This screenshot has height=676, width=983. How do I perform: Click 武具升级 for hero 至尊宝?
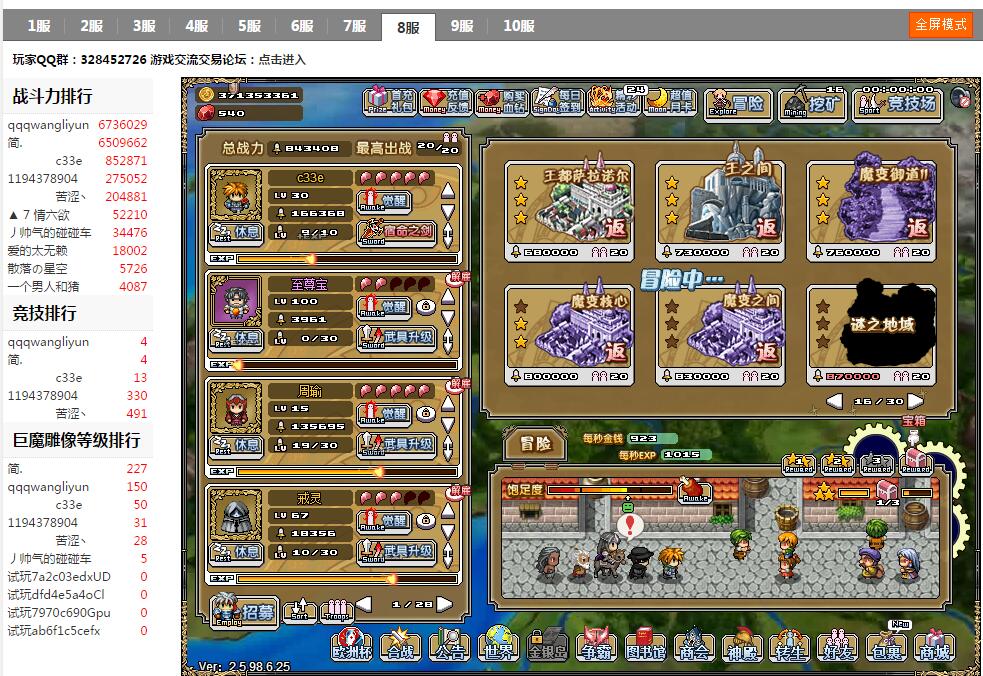point(397,337)
